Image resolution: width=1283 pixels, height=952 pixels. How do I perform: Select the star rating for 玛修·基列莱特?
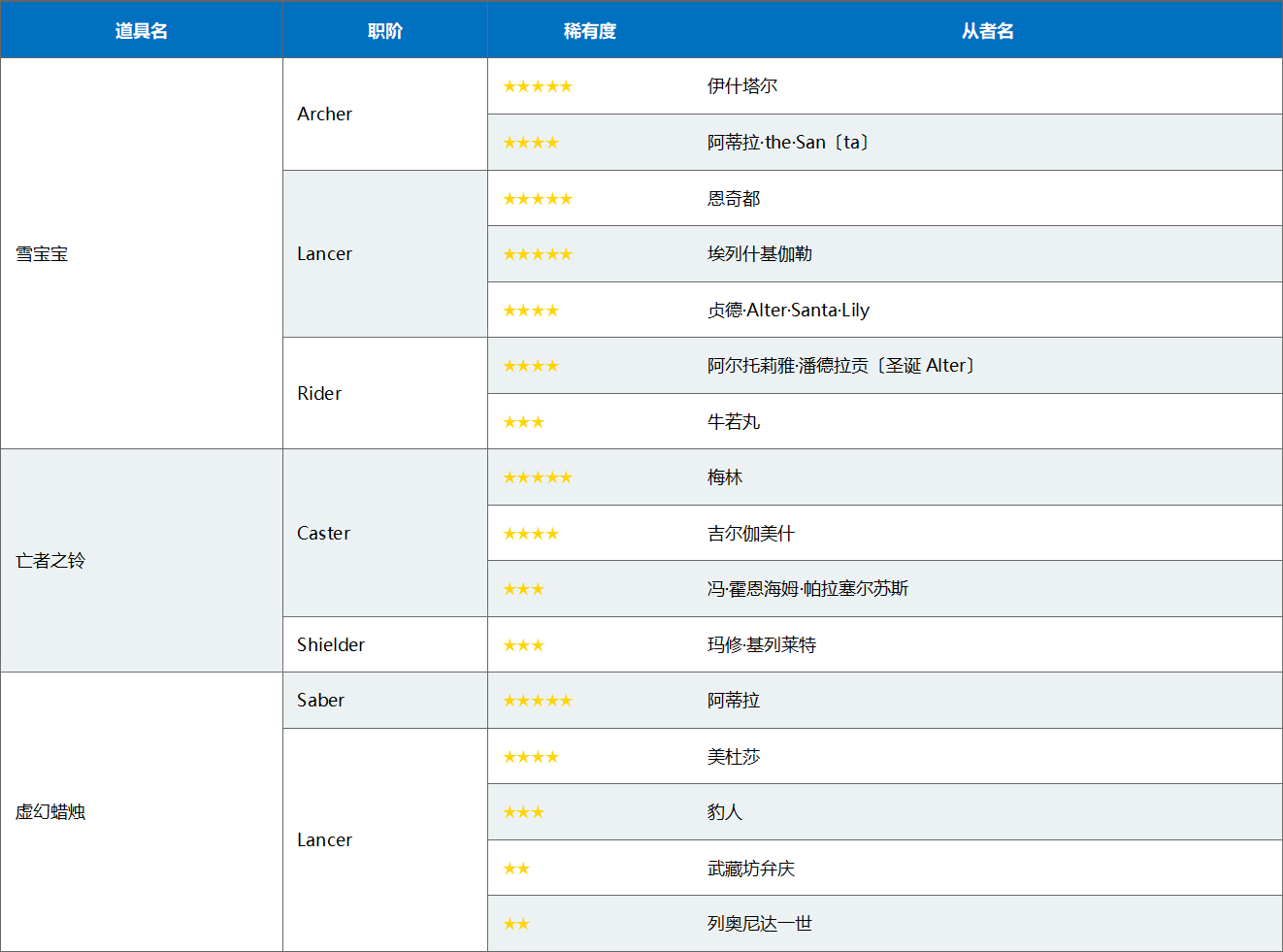tap(523, 645)
